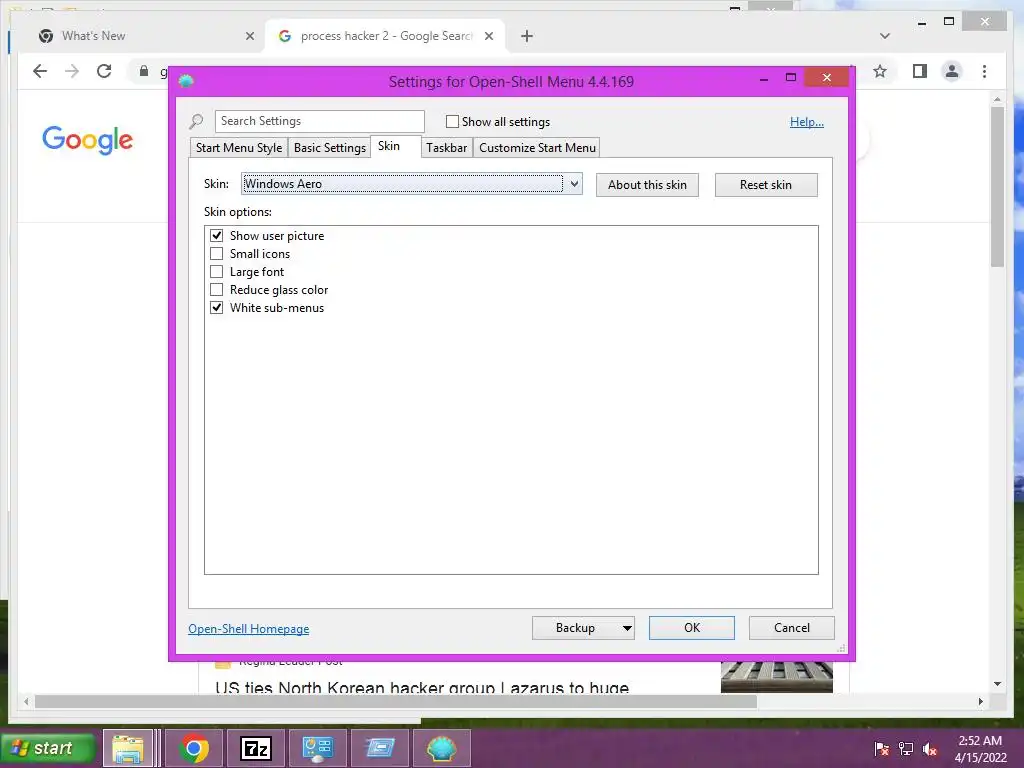Click the Start button
Image resolution: width=1024 pixels, height=768 pixels.
coord(46,748)
